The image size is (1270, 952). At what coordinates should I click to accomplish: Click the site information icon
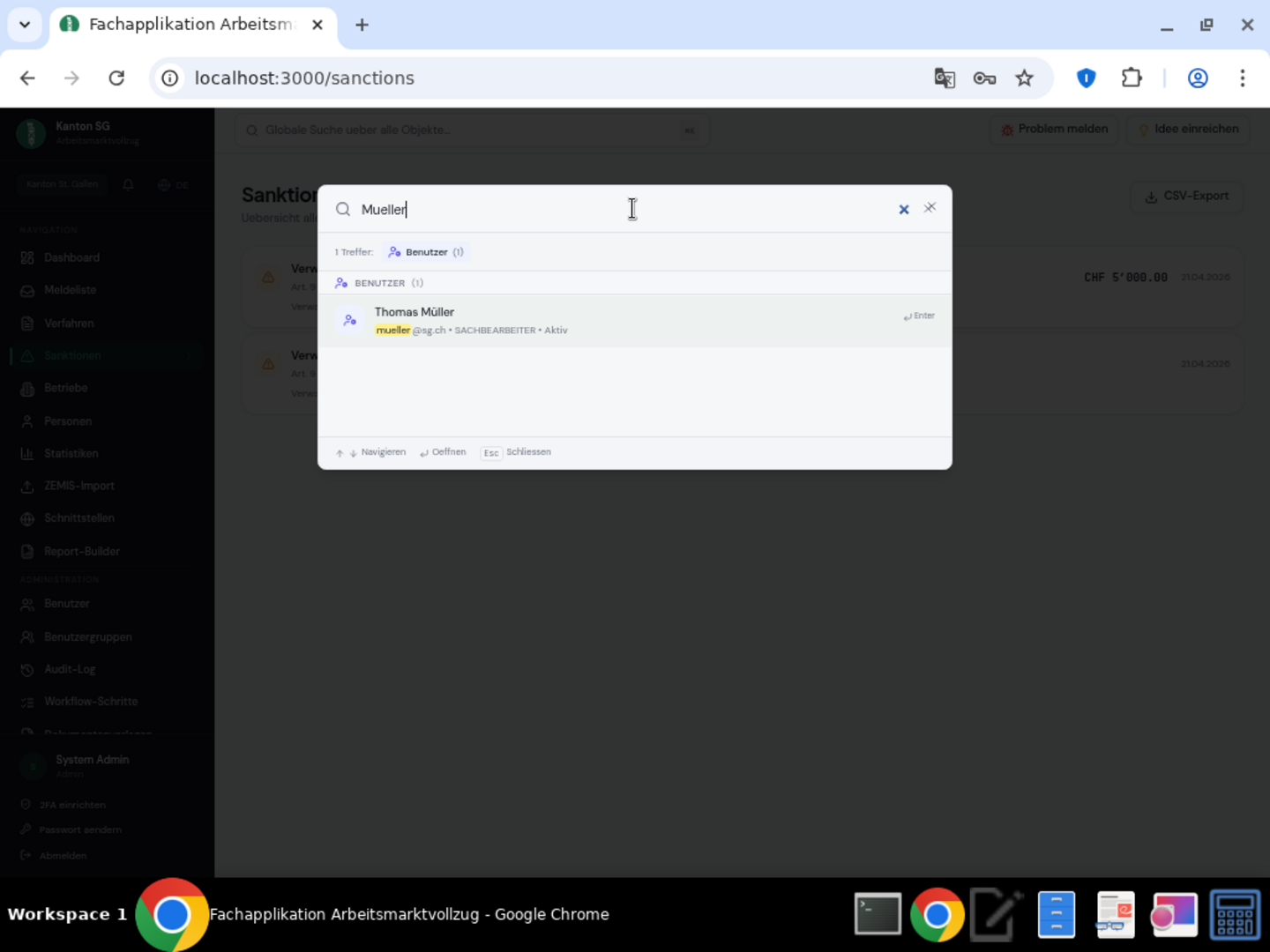click(x=170, y=78)
